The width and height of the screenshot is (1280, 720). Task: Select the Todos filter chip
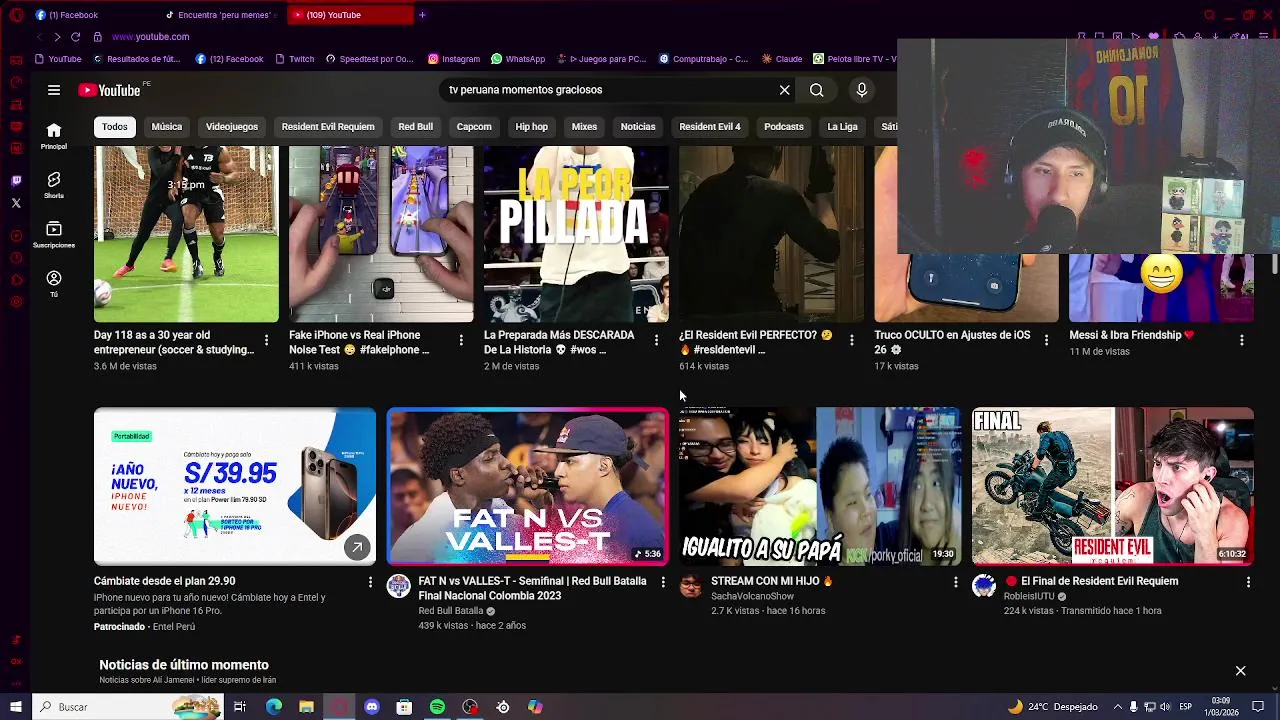[115, 127]
